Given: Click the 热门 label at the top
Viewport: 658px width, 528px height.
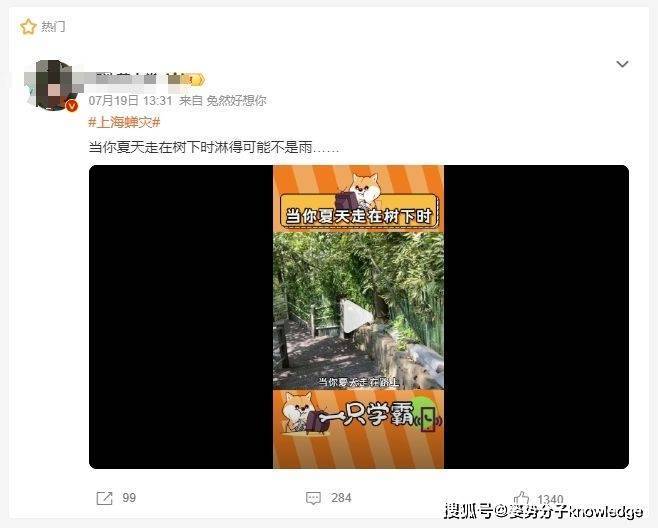Looking at the screenshot, I should click(53, 27).
